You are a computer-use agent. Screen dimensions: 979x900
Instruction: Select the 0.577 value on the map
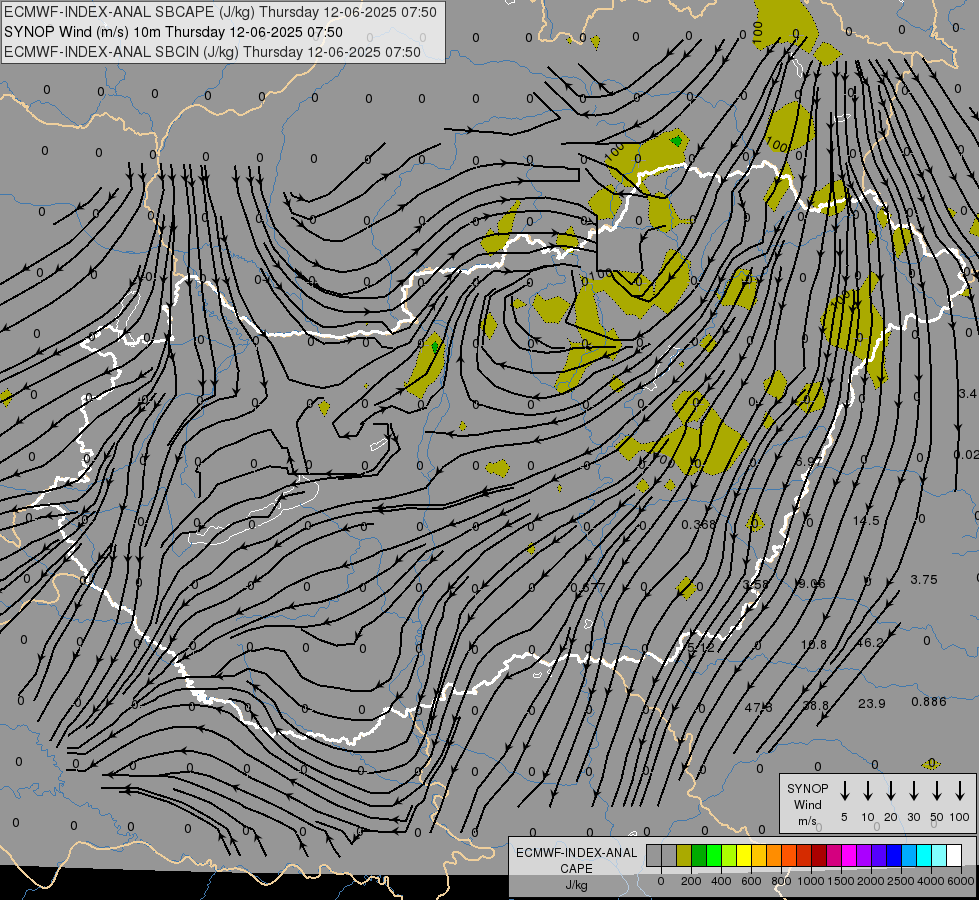pyautogui.click(x=588, y=588)
